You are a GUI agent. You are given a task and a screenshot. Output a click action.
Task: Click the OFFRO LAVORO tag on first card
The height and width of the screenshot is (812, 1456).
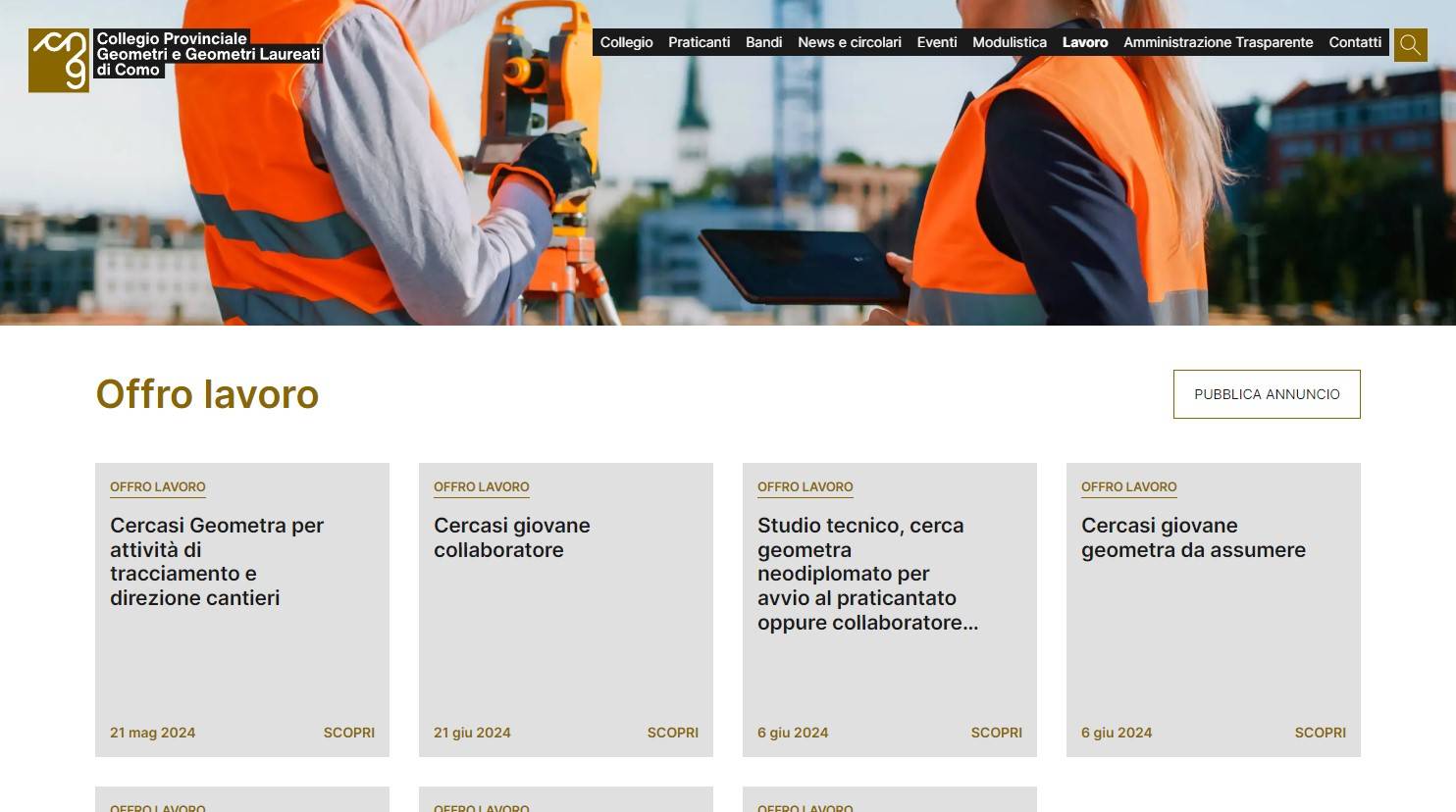coord(158,487)
